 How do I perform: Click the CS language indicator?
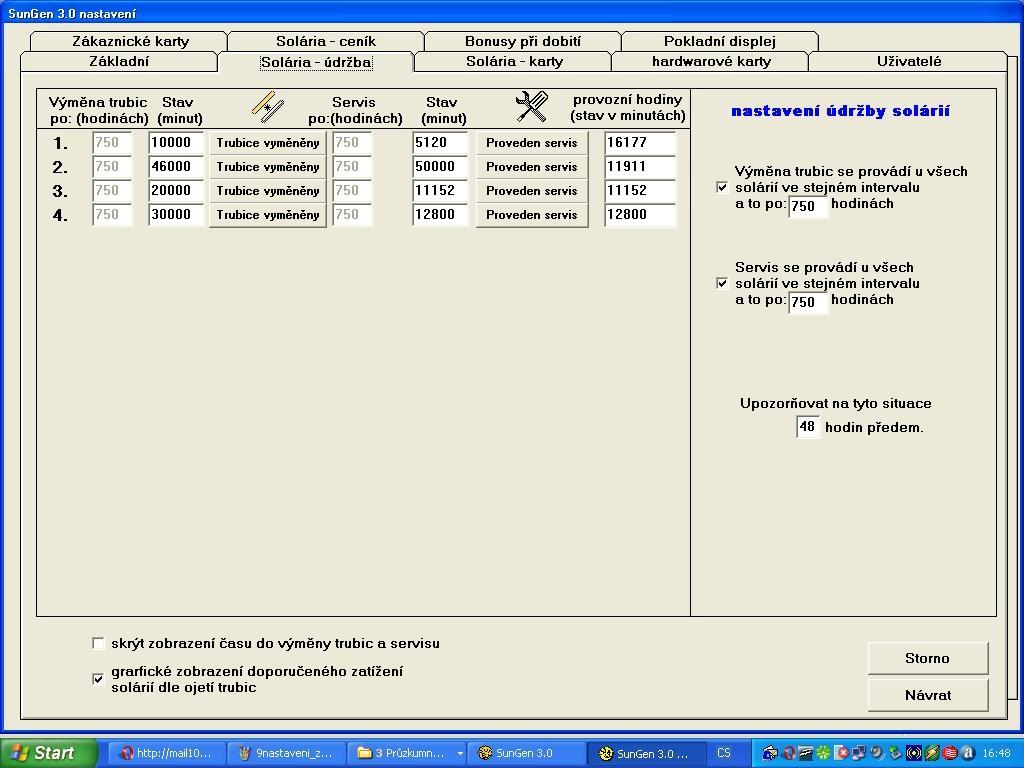724,753
